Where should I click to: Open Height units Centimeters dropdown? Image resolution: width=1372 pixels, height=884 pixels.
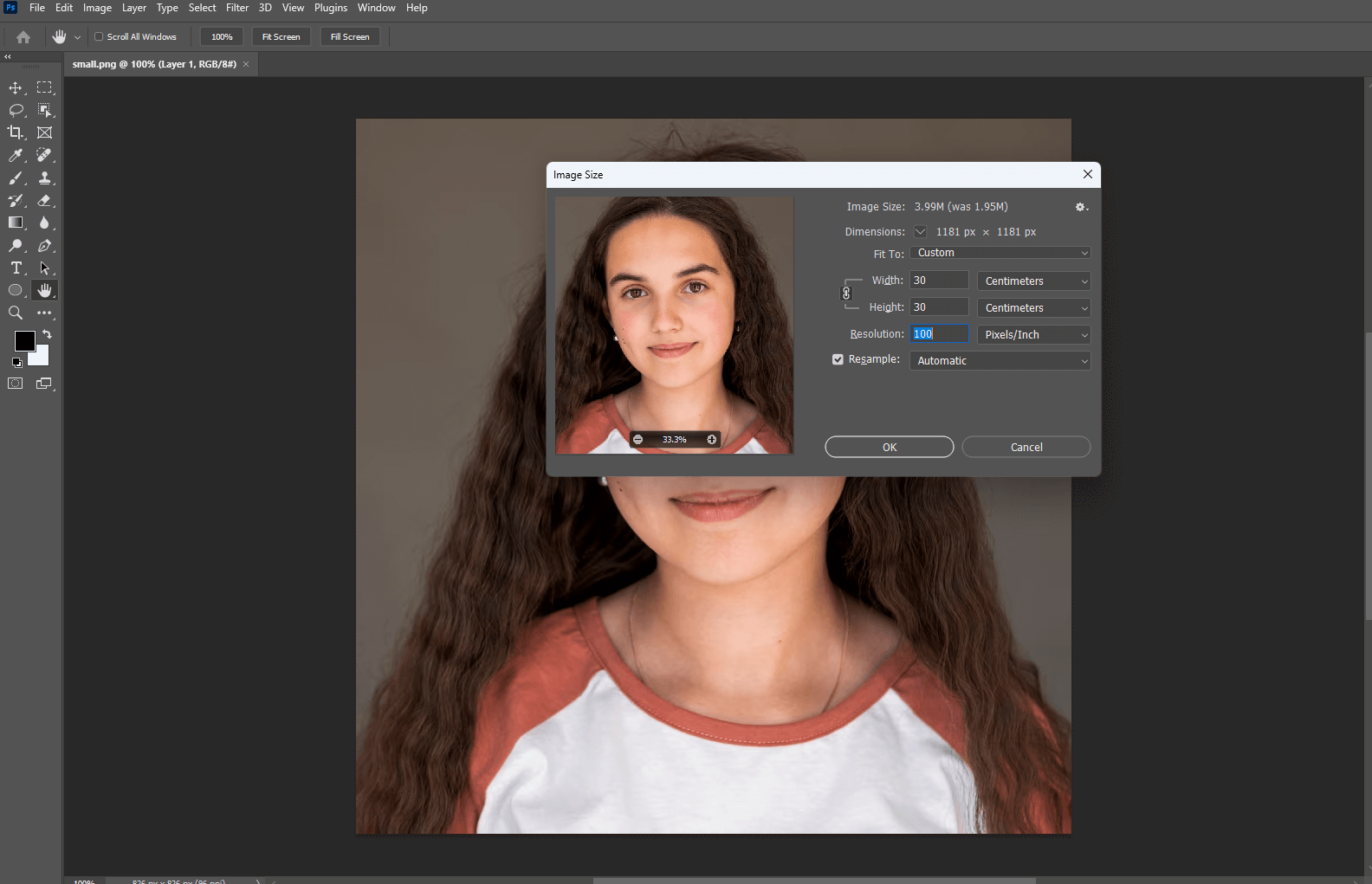[x=1033, y=308]
